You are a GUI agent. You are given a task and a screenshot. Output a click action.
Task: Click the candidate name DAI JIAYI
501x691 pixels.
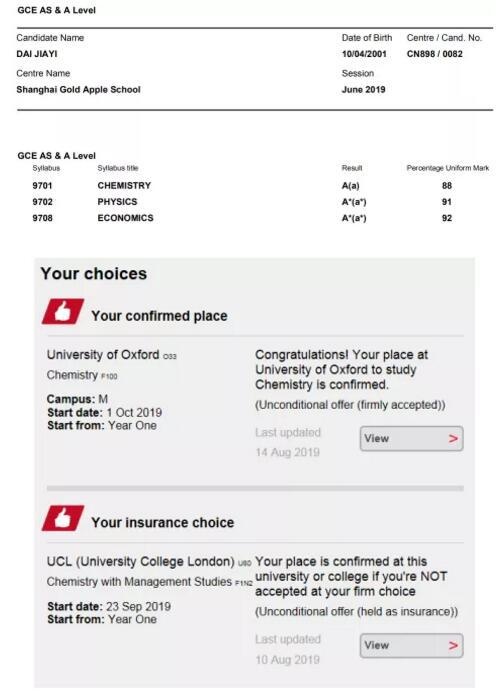point(37,54)
